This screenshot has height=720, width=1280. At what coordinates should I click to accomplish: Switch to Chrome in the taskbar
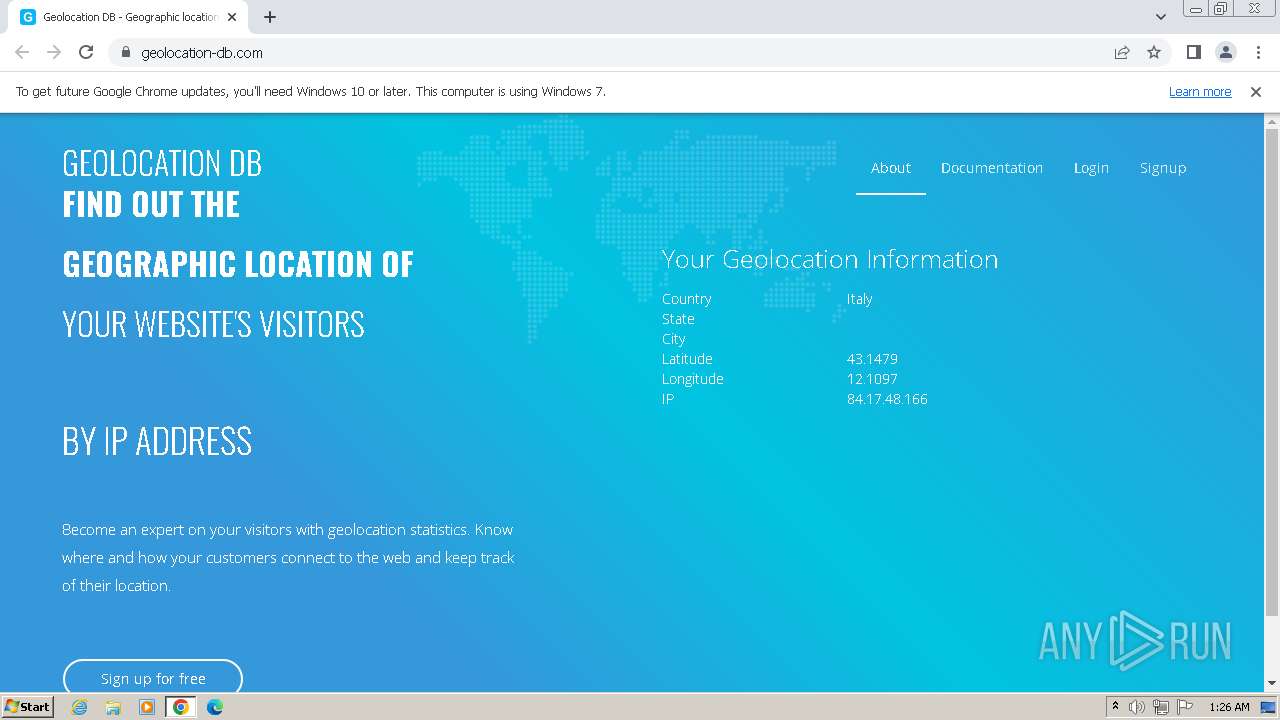click(181, 707)
